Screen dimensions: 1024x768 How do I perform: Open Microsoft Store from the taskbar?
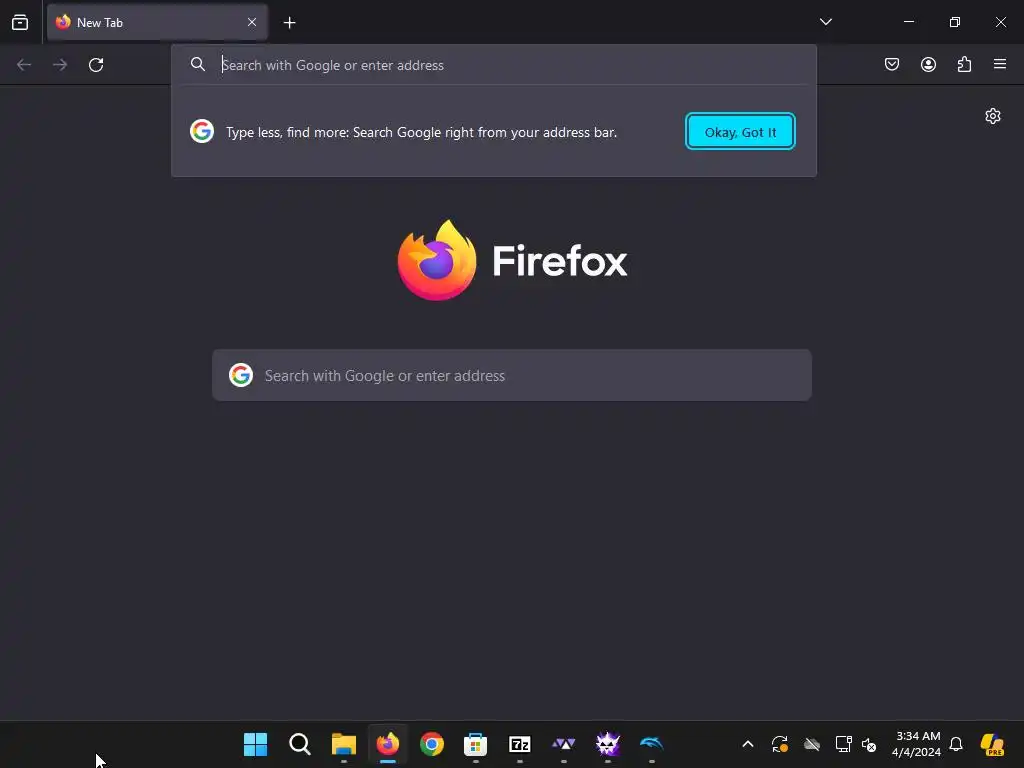[475, 744]
